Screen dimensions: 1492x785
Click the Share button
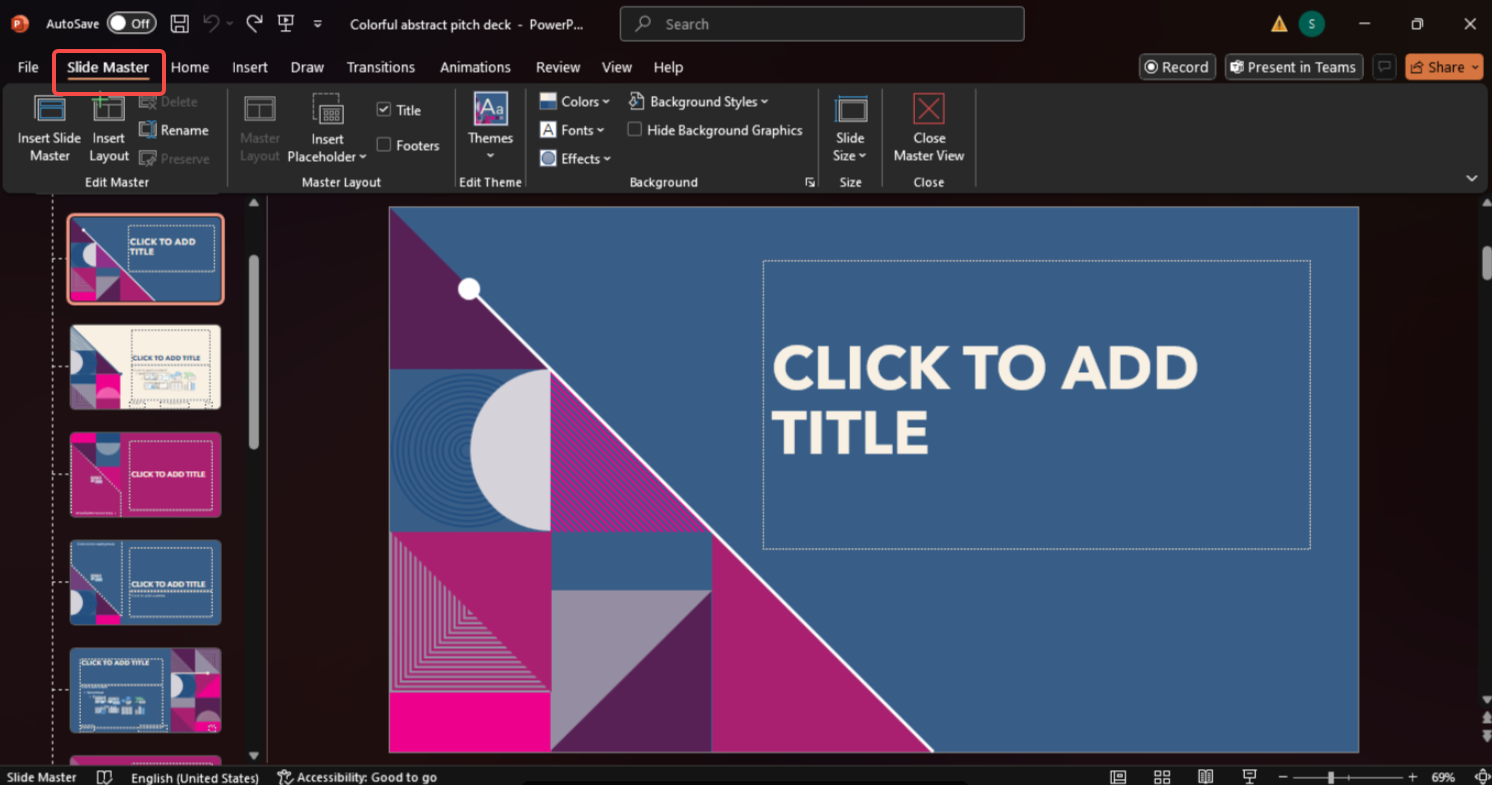[x=1443, y=67]
